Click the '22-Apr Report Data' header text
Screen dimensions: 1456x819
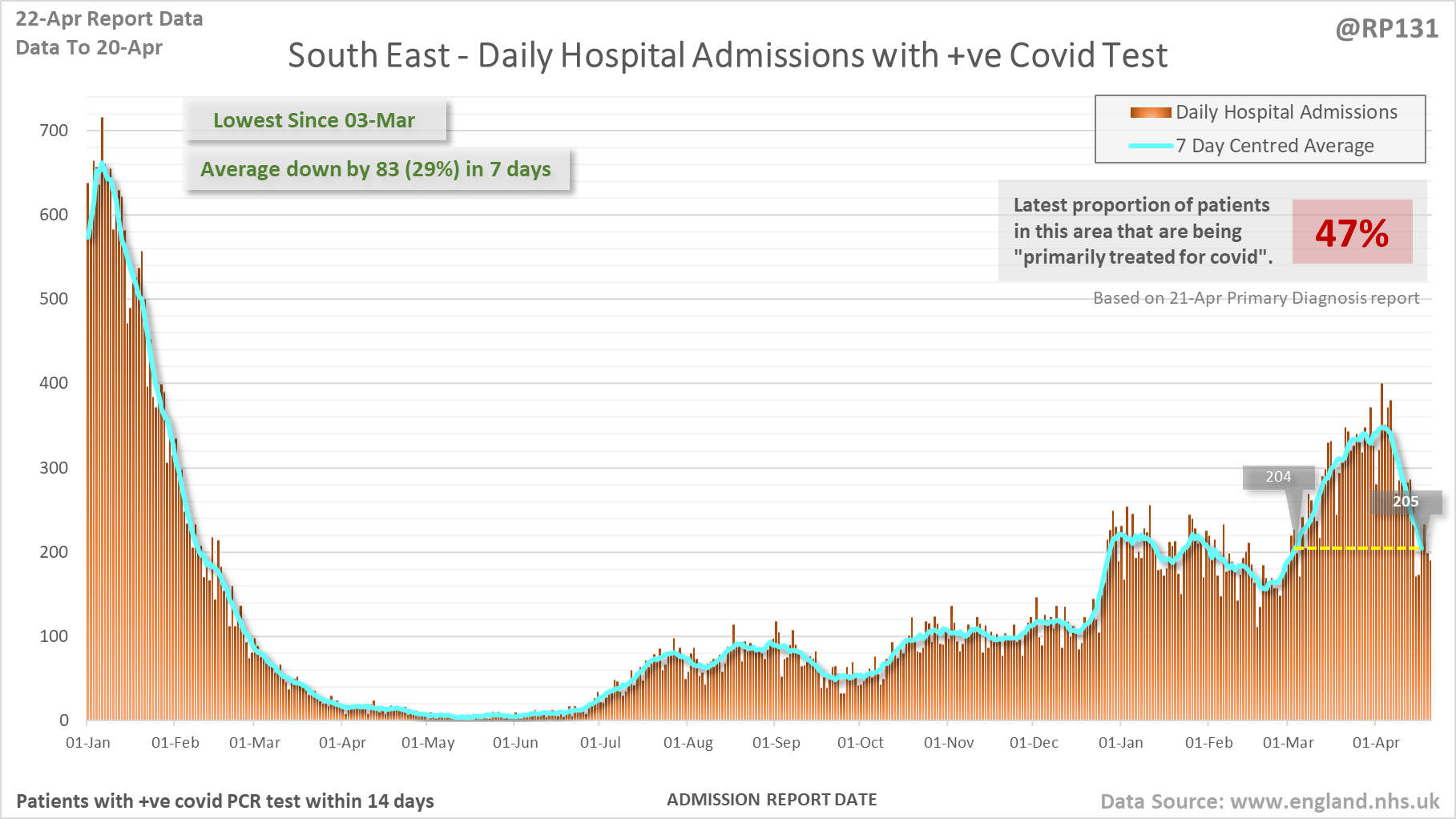[109, 19]
